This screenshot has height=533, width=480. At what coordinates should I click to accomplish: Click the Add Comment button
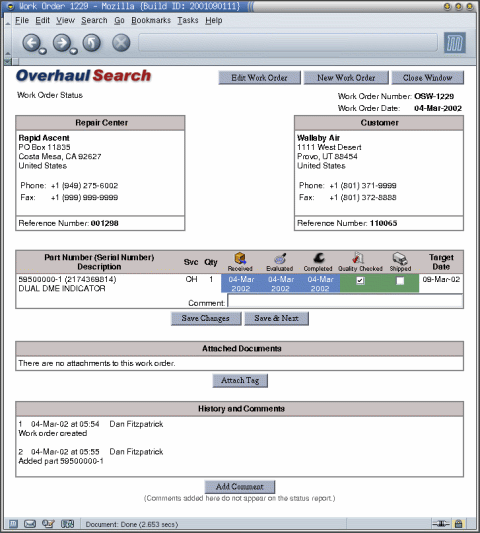click(x=240, y=487)
